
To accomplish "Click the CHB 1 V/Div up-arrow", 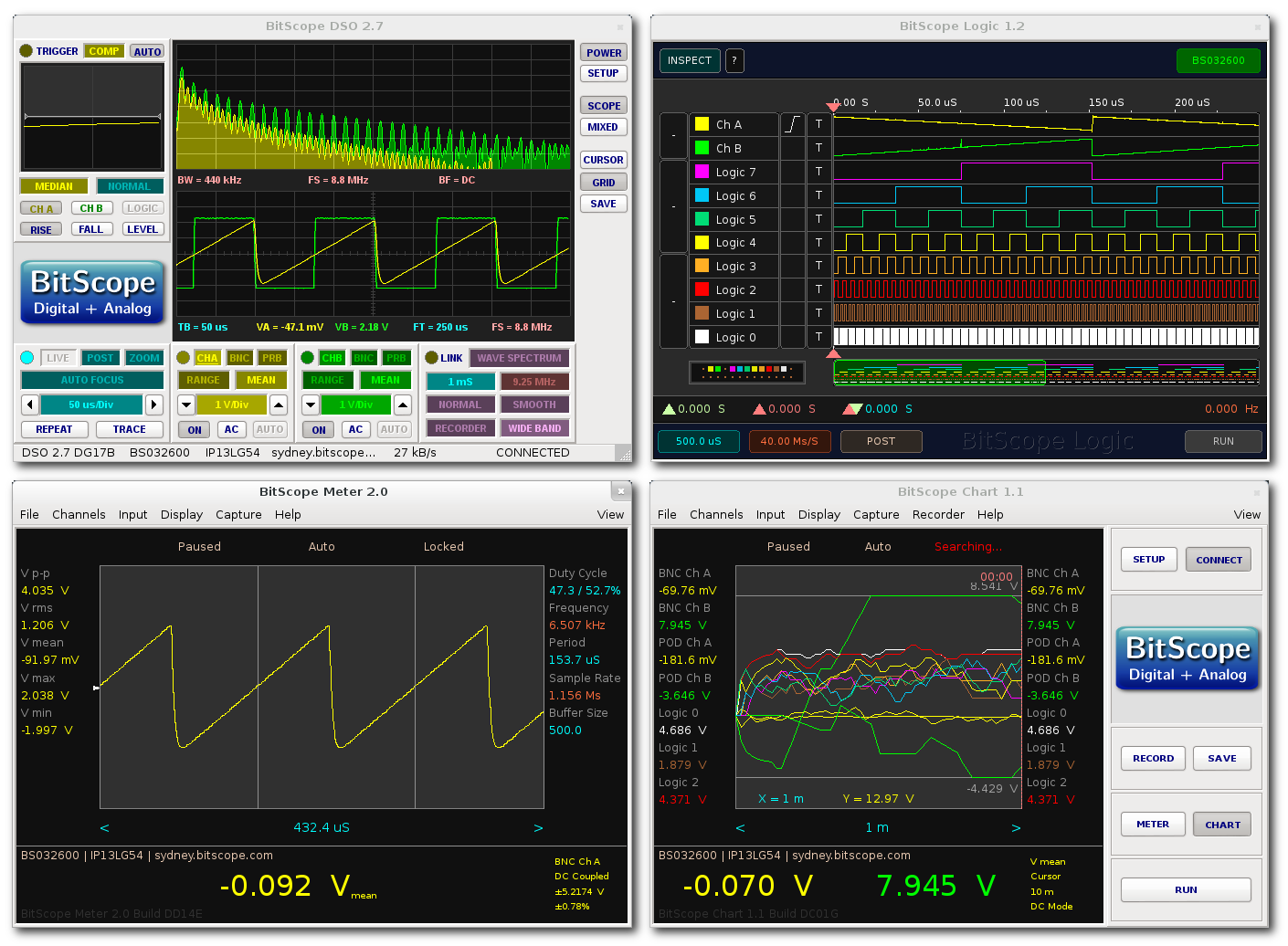I will pyautogui.click(x=403, y=405).
